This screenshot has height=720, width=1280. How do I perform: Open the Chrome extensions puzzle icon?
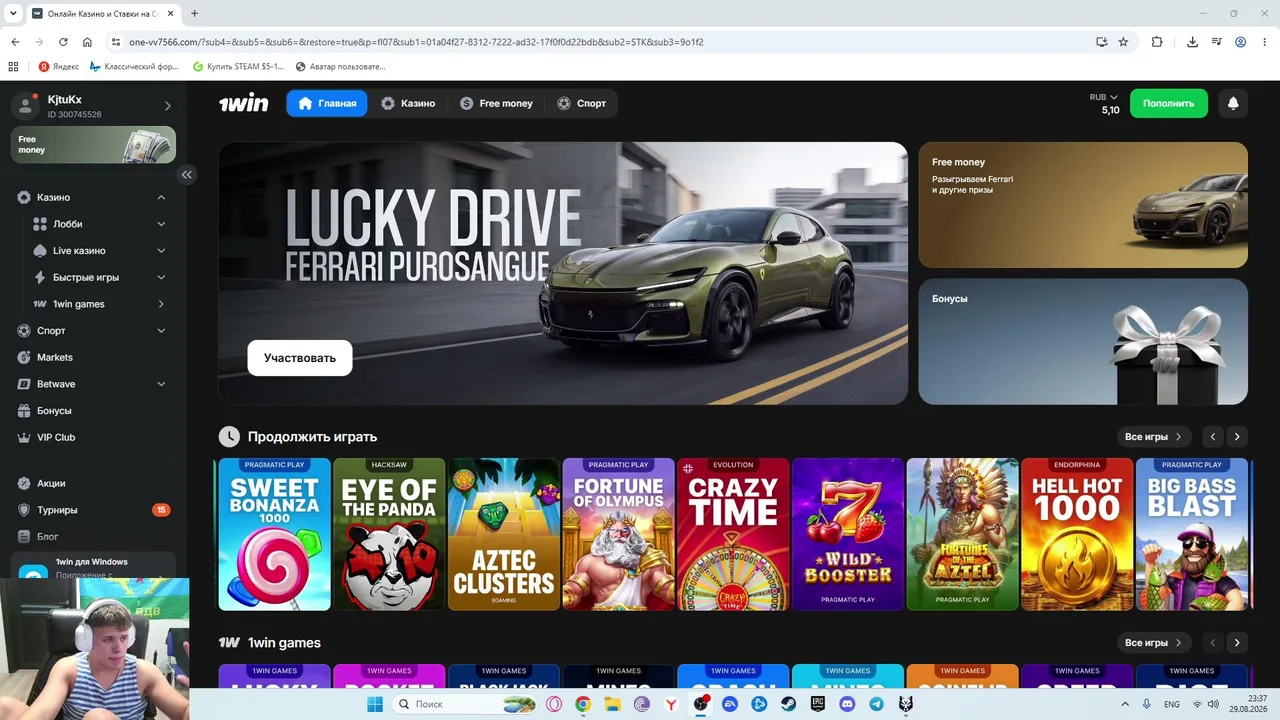point(1157,42)
